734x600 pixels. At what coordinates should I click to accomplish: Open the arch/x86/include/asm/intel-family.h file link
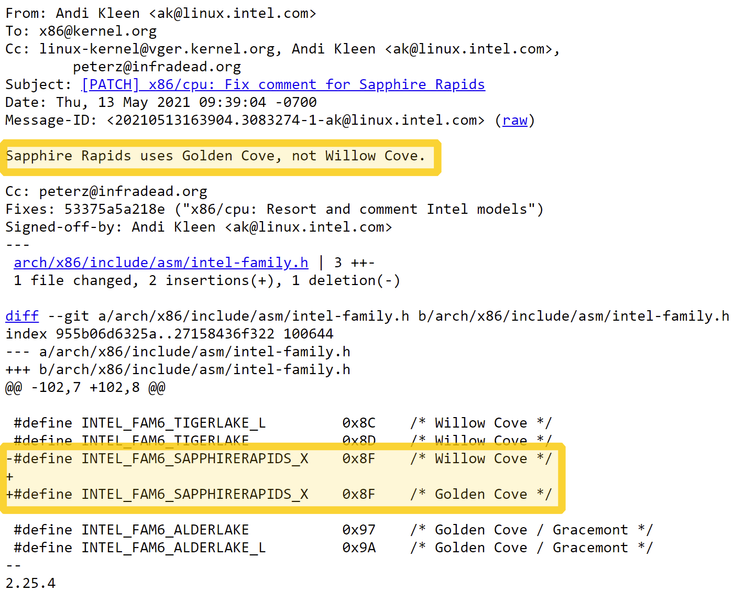161,263
